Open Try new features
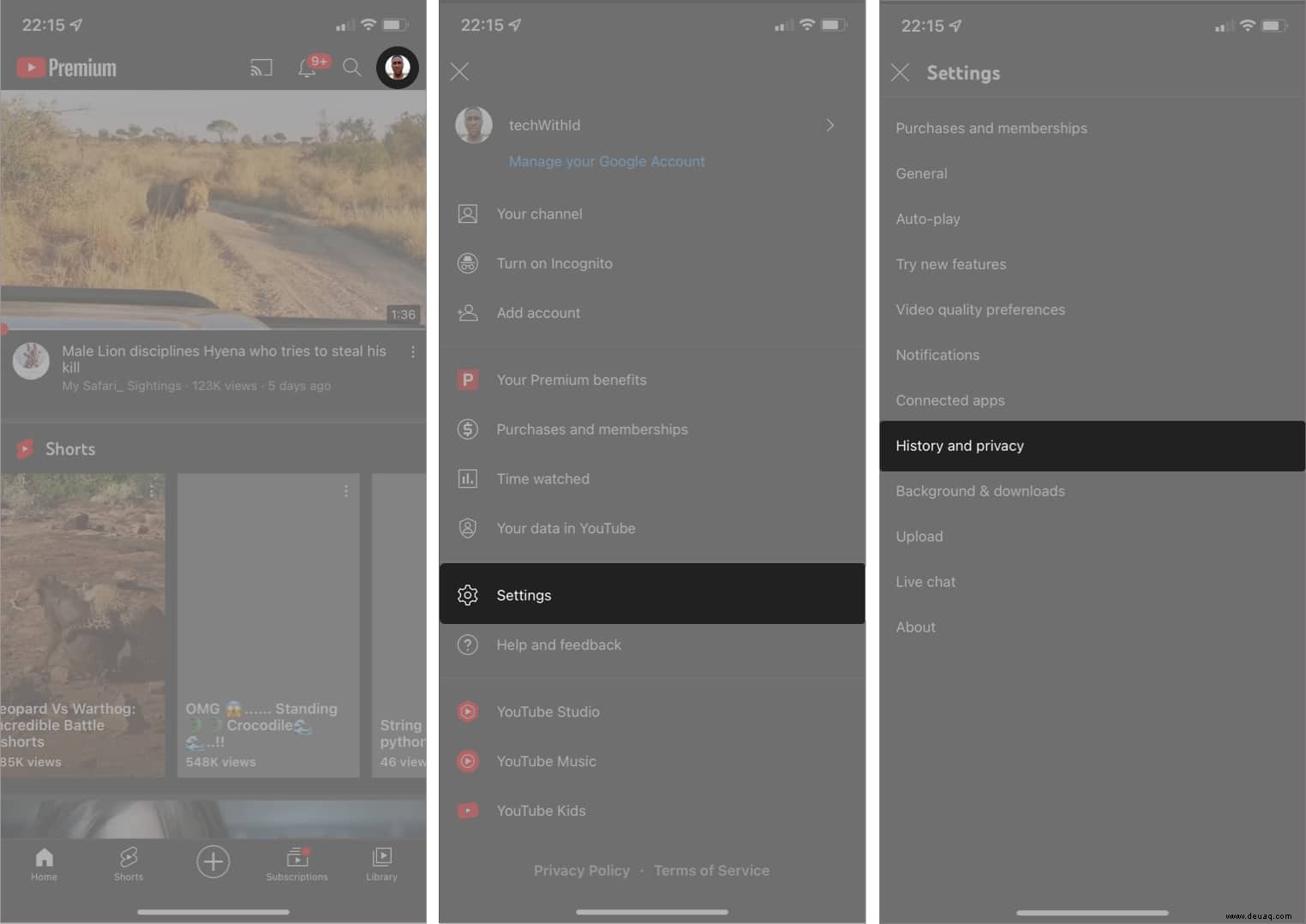Screen dimensions: 1306x924 tap(1093, 265)
